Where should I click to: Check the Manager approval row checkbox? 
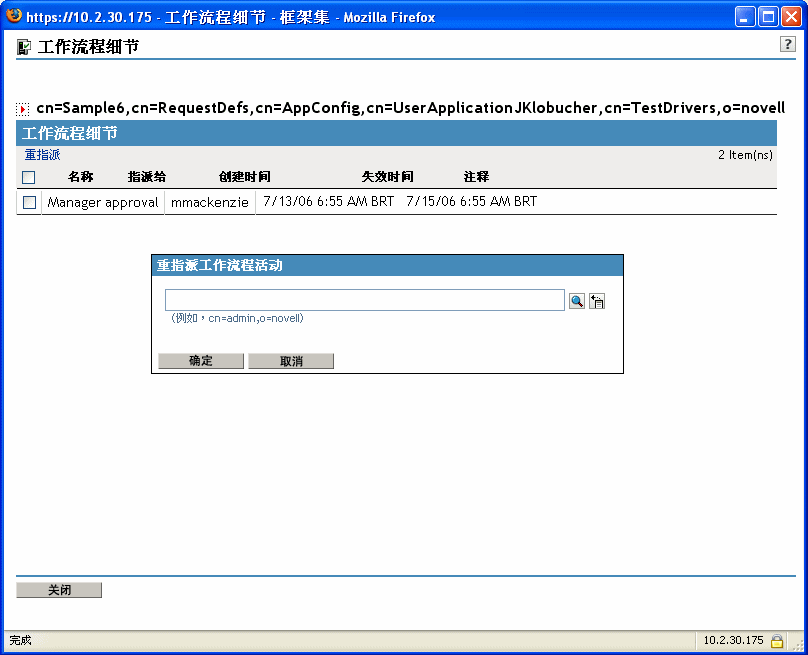pos(29,201)
